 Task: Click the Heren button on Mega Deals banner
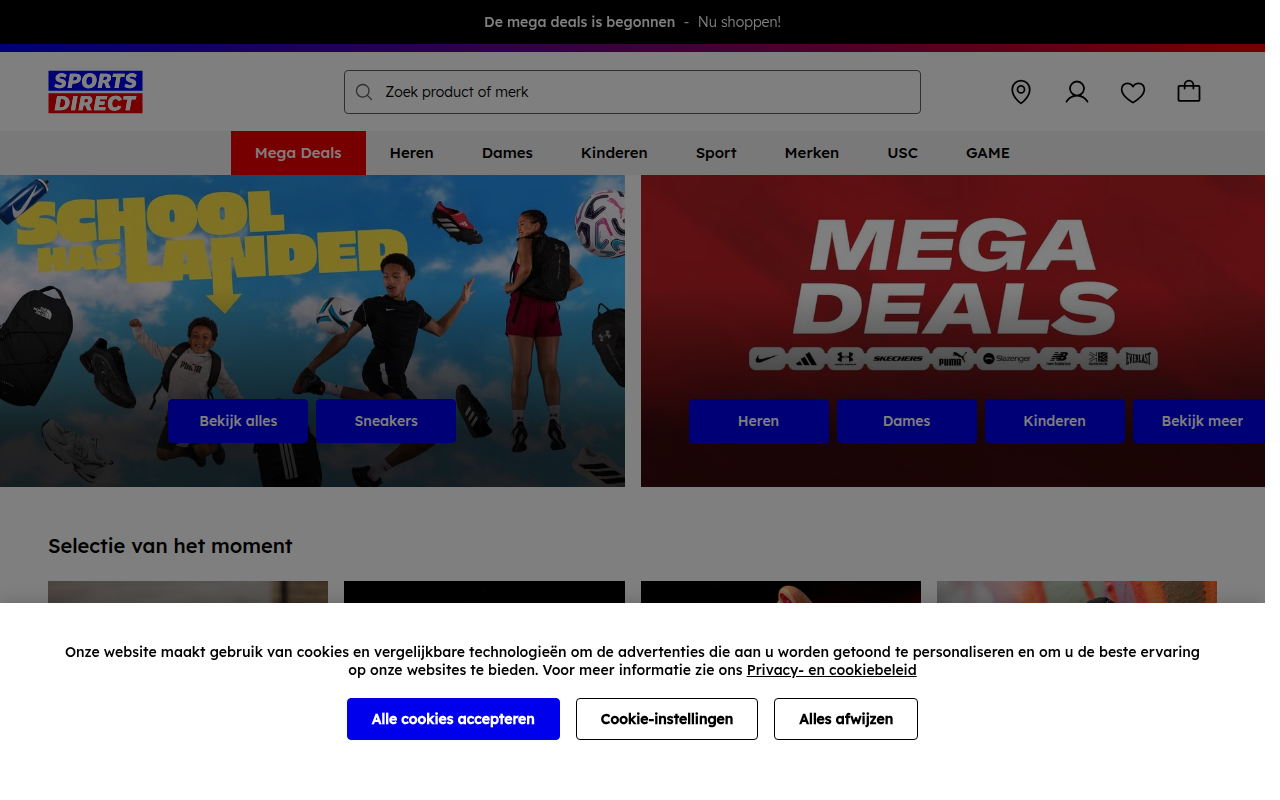click(x=759, y=421)
